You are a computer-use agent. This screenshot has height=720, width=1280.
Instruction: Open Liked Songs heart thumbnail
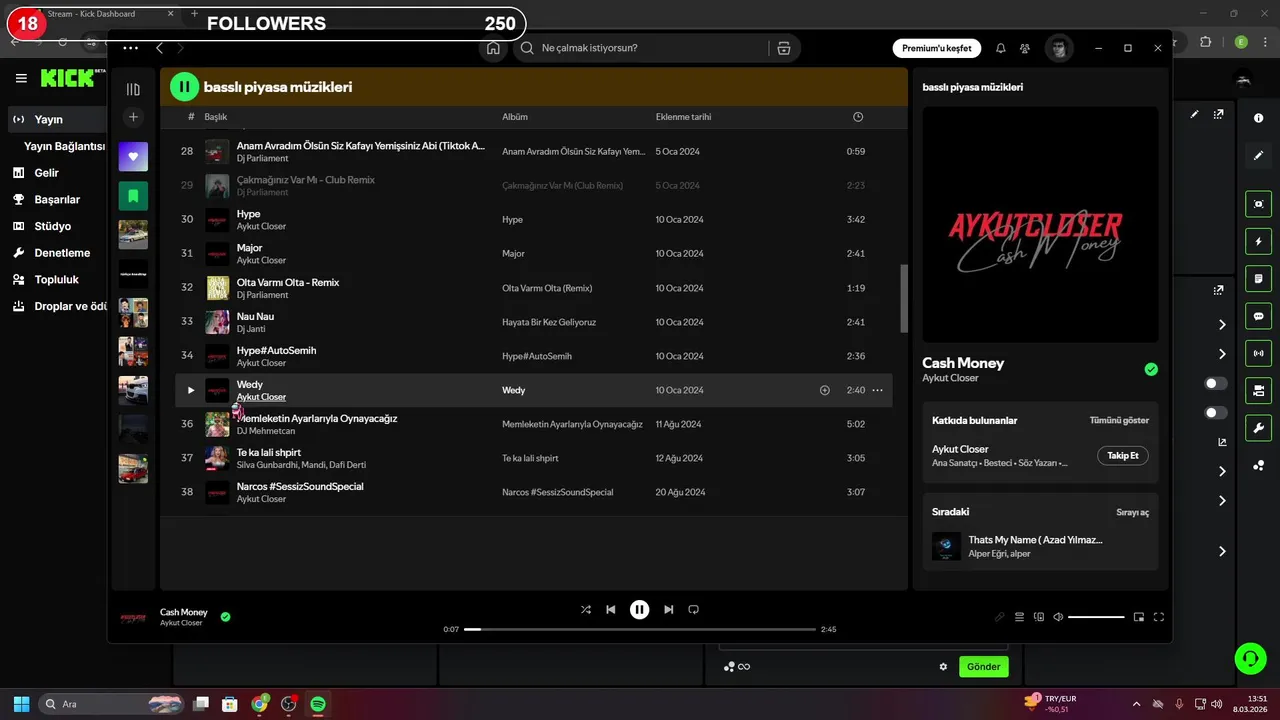(133, 156)
